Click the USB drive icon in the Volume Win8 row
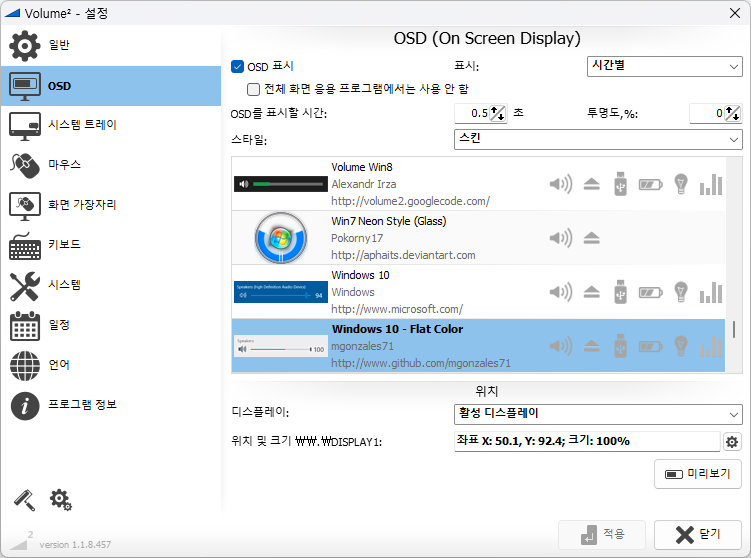751x558 pixels. point(620,184)
